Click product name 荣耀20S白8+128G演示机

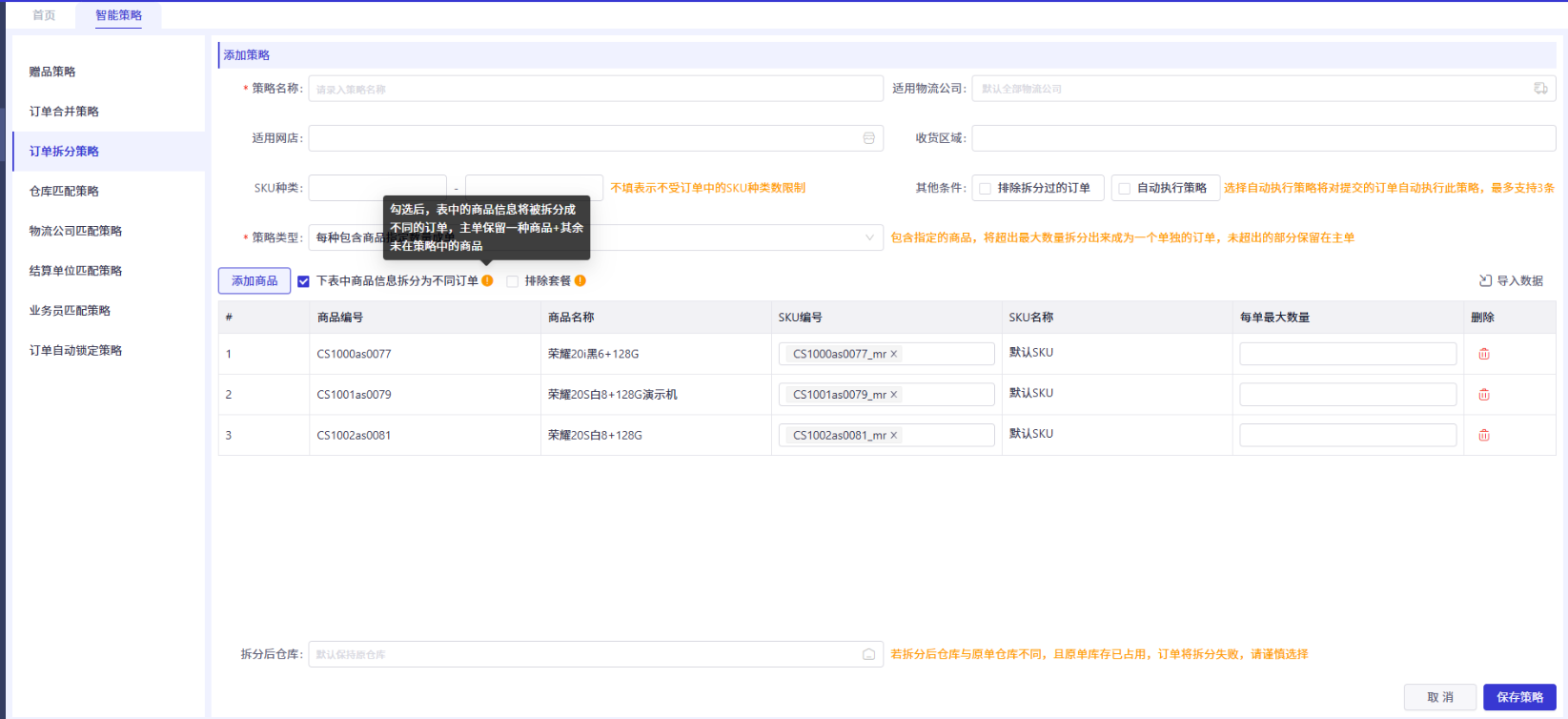(x=613, y=395)
